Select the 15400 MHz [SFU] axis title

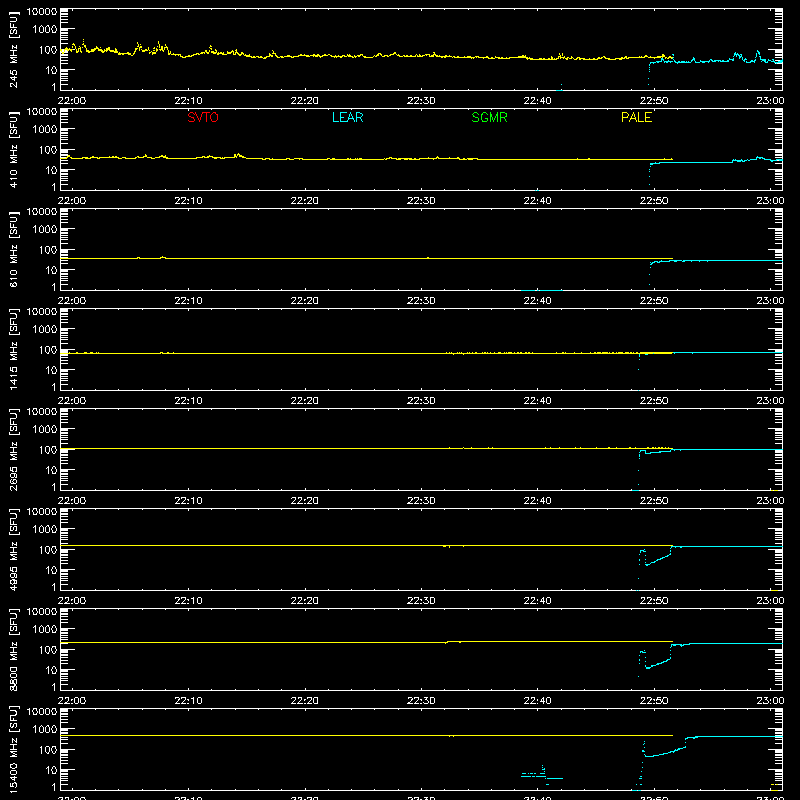[x=14, y=749]
